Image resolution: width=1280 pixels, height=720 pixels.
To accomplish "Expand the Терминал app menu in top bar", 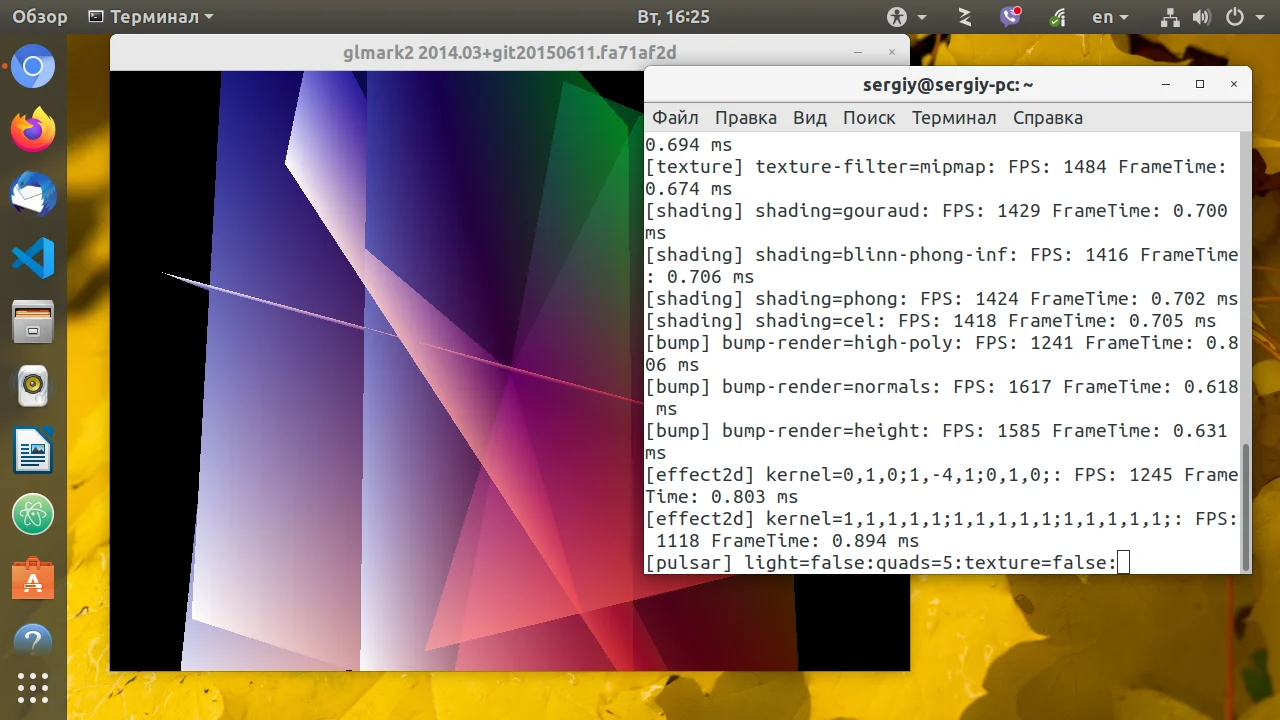I will (150, 16).
